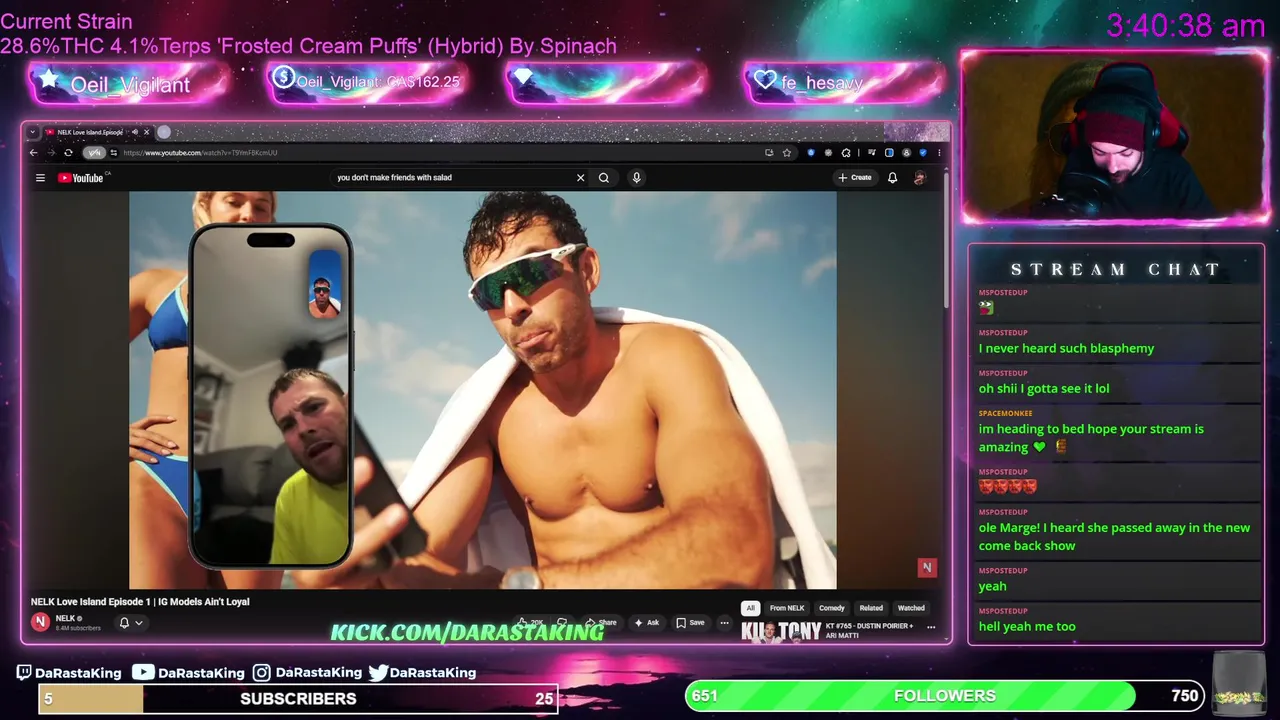This screenshot has height=720, width=1280.
Task: Open the browser extensions puzzle icon
Action: (846, 153)
